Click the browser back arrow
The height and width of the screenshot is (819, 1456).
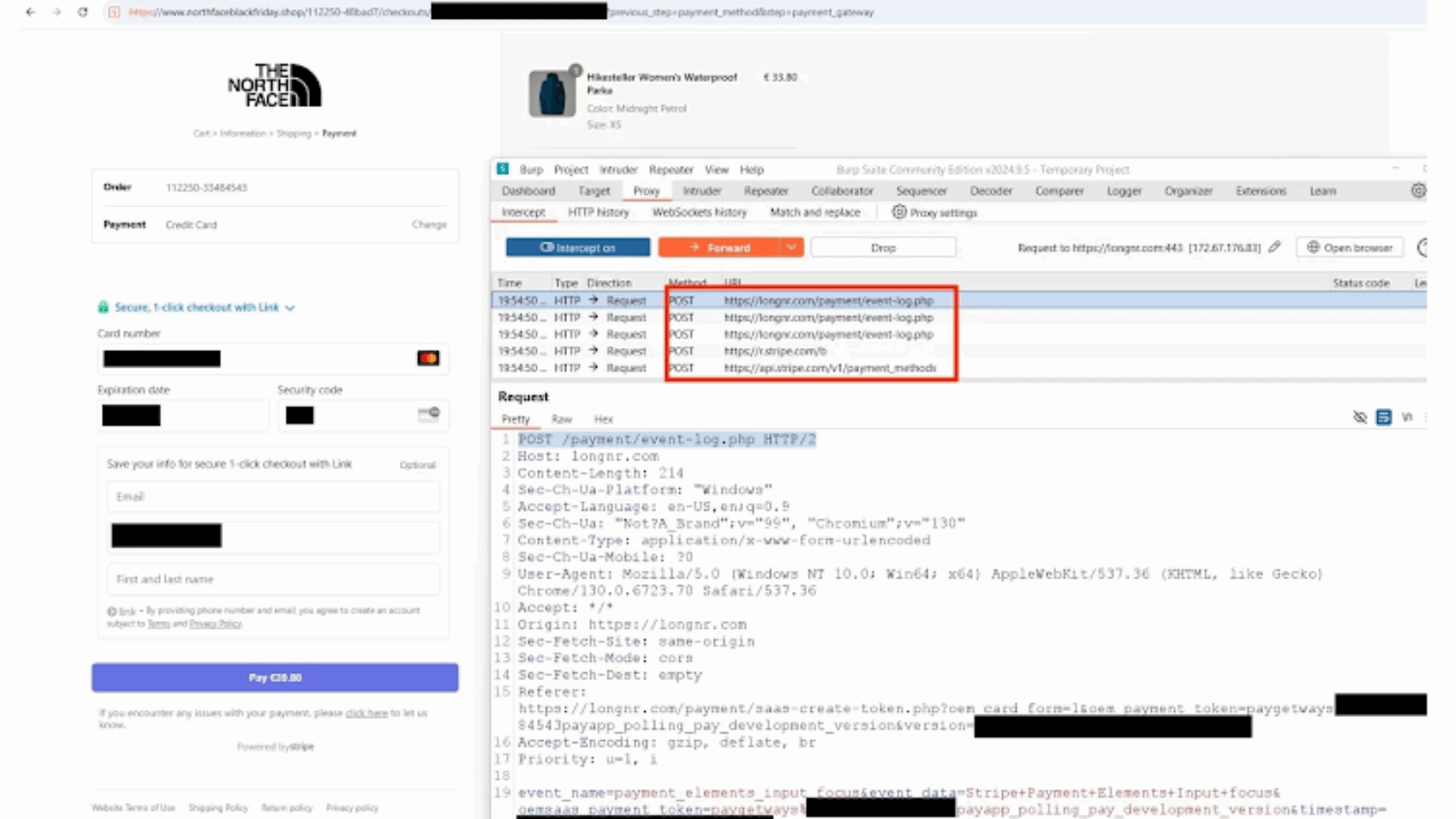[28, 13]
